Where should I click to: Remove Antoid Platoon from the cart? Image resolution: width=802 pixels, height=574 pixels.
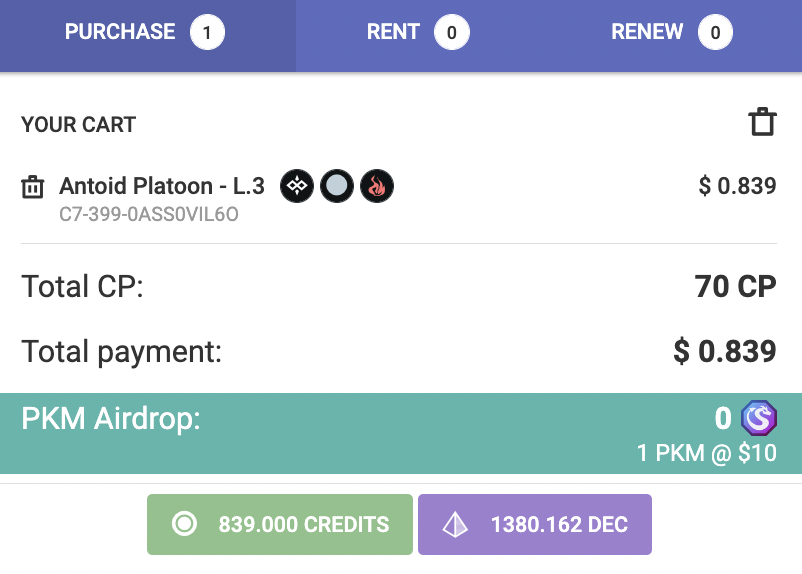33,187
